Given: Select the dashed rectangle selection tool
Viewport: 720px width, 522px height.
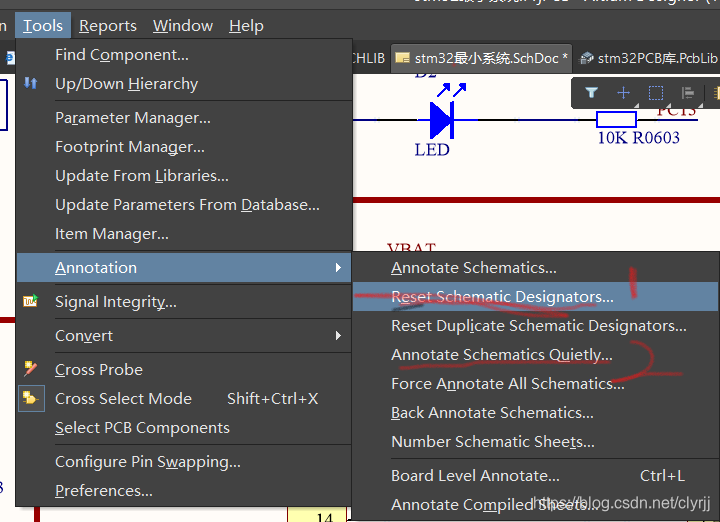Looking at the screenshot, I should (x=656, y=93).
